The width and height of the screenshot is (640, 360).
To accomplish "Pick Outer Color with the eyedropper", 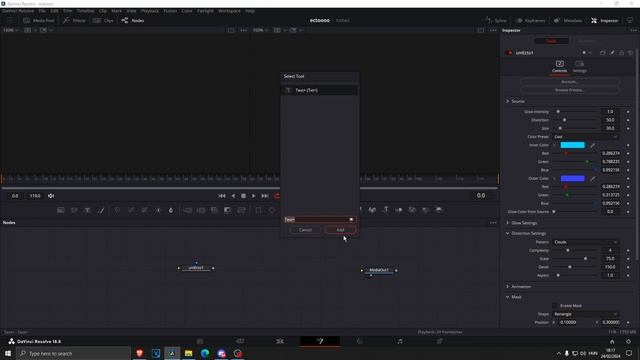I will tap(593, 178).
